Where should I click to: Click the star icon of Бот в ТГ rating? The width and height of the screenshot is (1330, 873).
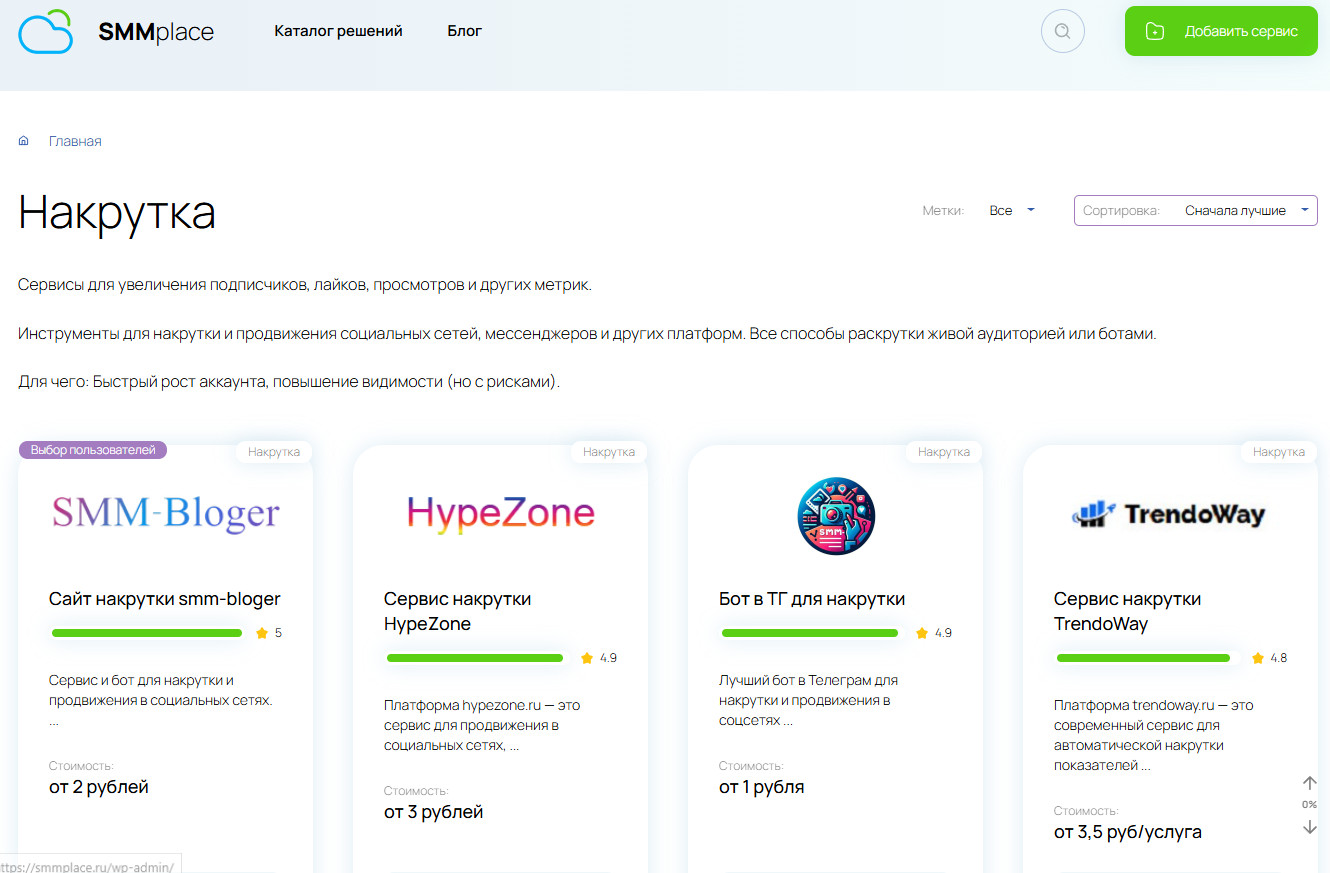coord(922,633)
